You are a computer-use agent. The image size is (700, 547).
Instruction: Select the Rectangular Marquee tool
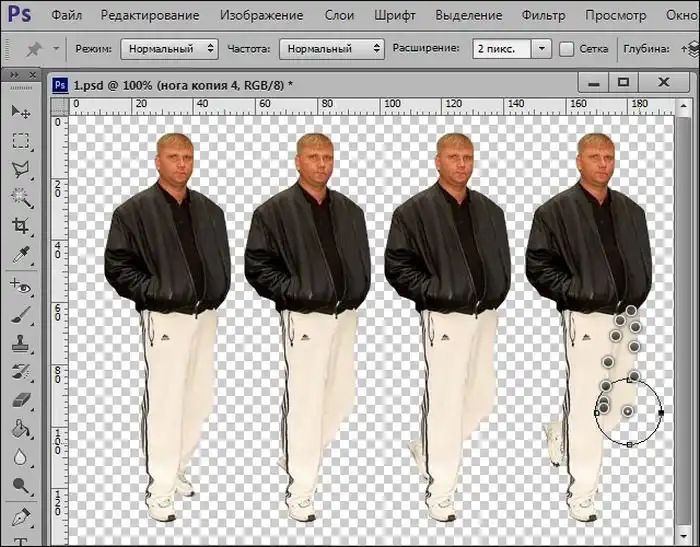[20, 140]
